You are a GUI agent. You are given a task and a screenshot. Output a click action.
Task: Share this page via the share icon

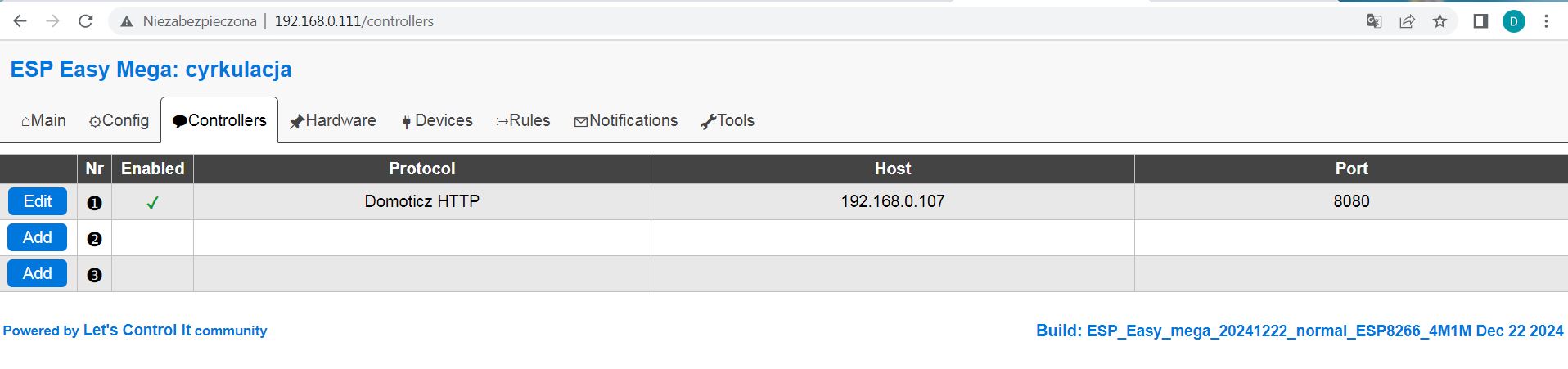click(1407, 21)
